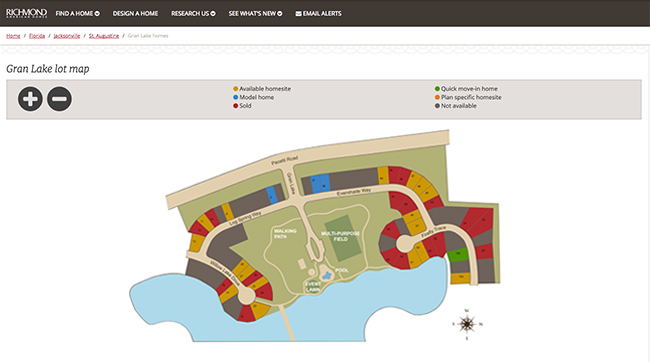Click the red Sold legend dot
This screenshot has width=650, height=362.
235,106
